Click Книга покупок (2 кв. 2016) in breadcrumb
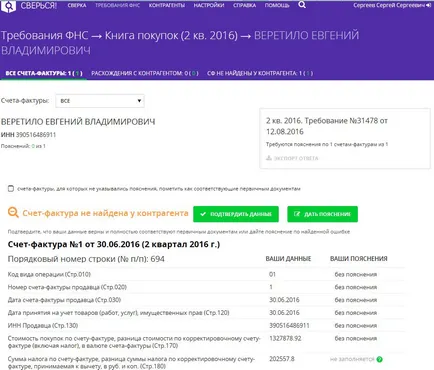The width and height of the screenshot is (434, 370). click(x=171, y=35)
